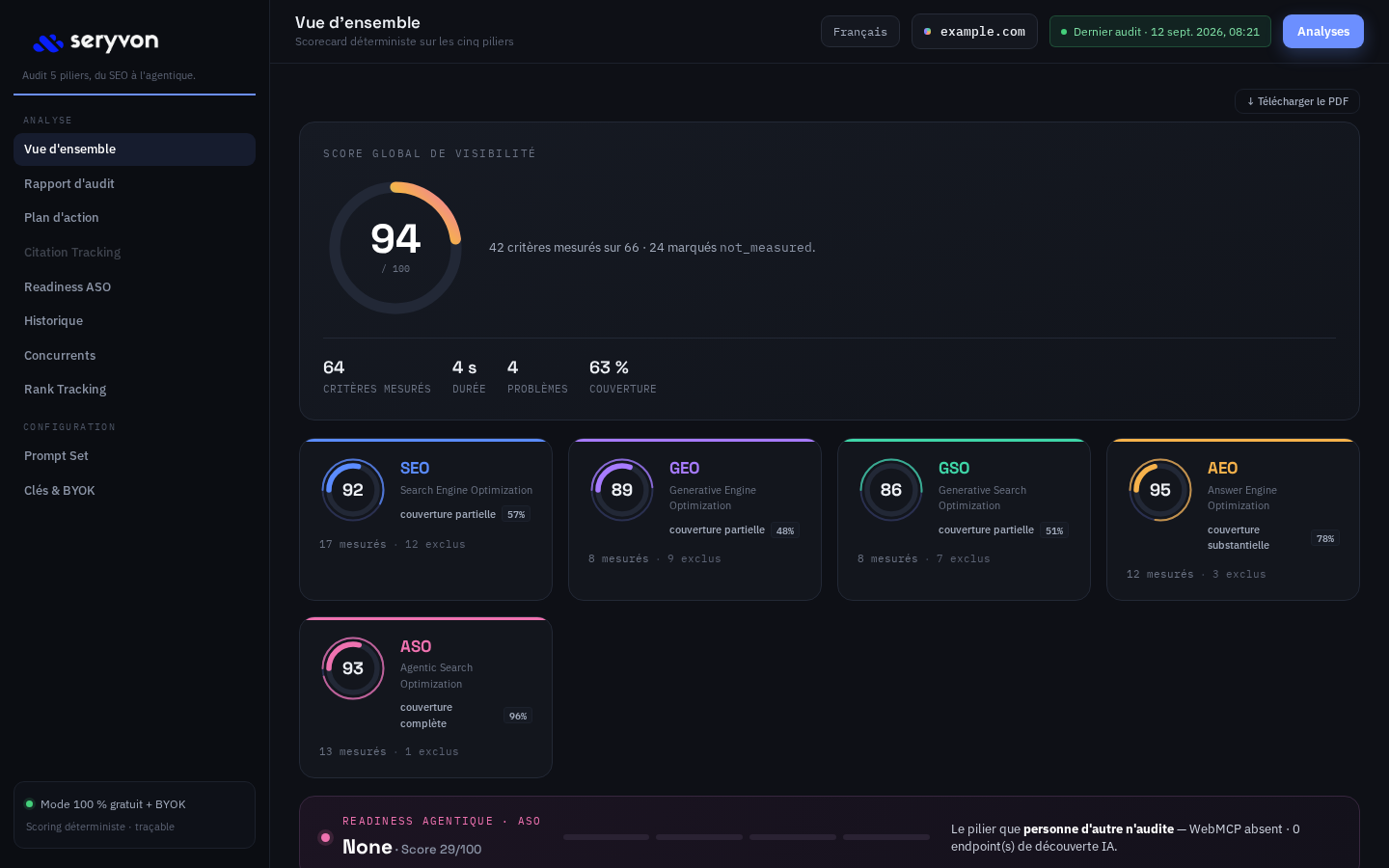Open Rank Tracking

134,390
